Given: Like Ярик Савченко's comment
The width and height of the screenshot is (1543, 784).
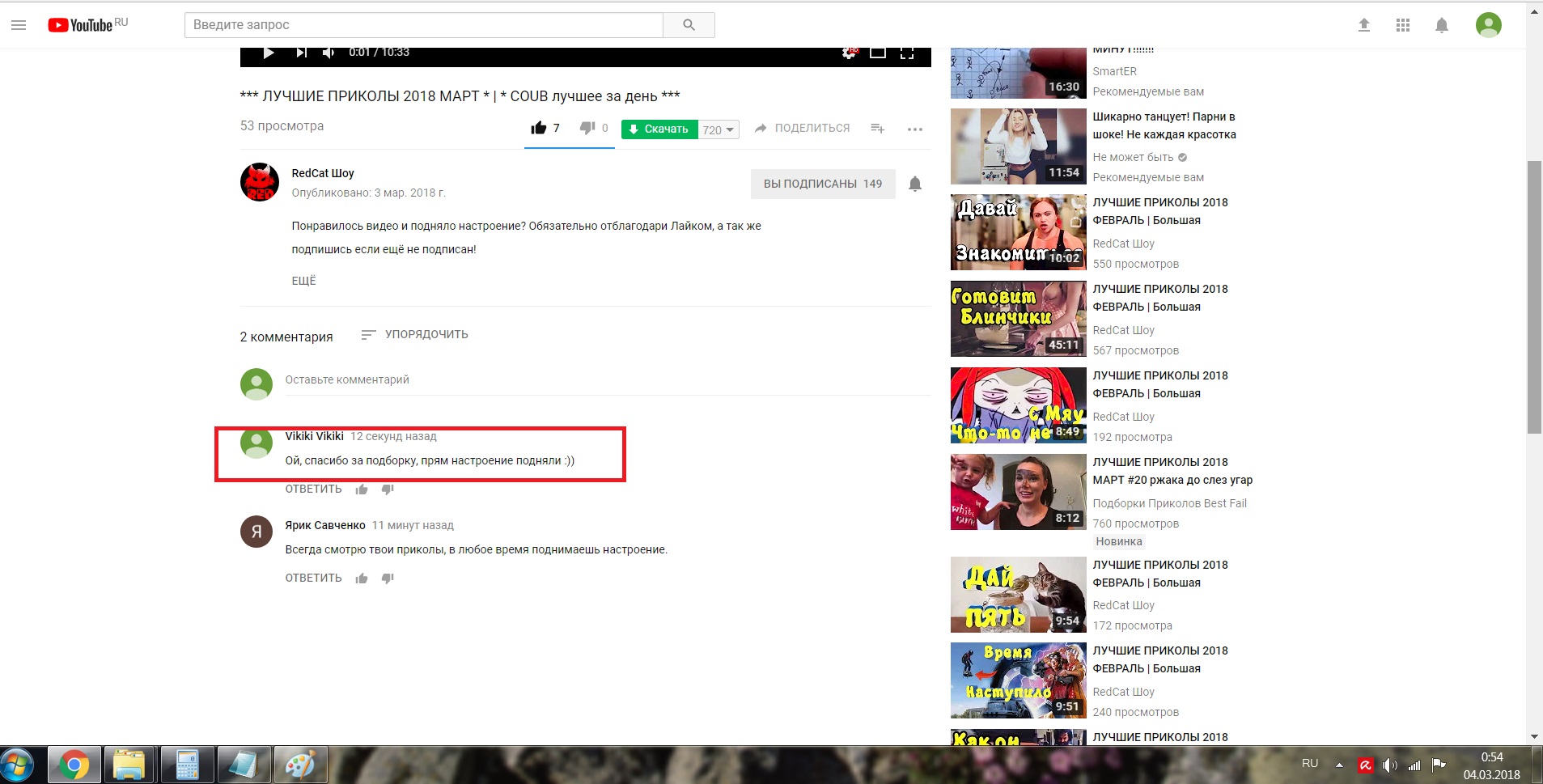Looking at the screenshot, I should coord(362,578).
